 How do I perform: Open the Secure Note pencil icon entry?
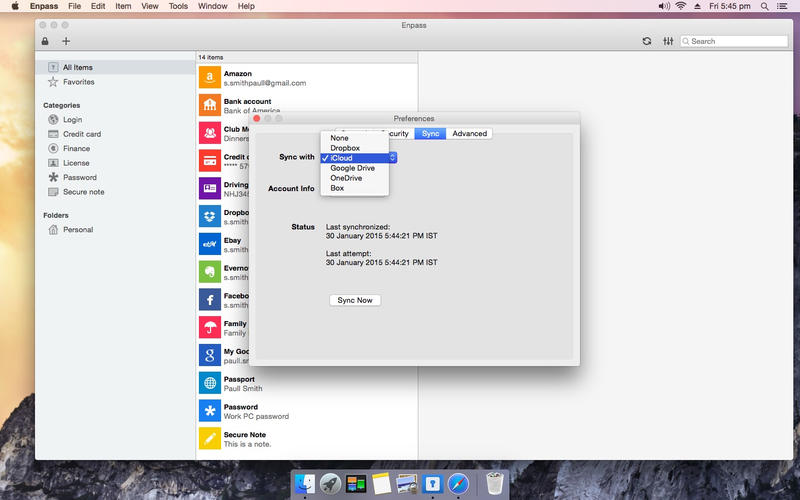(209, 439)
